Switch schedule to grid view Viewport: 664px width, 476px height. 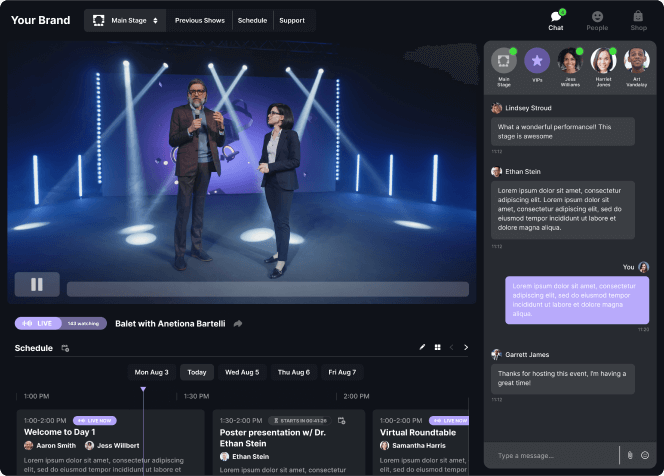[x=437, y=347]
